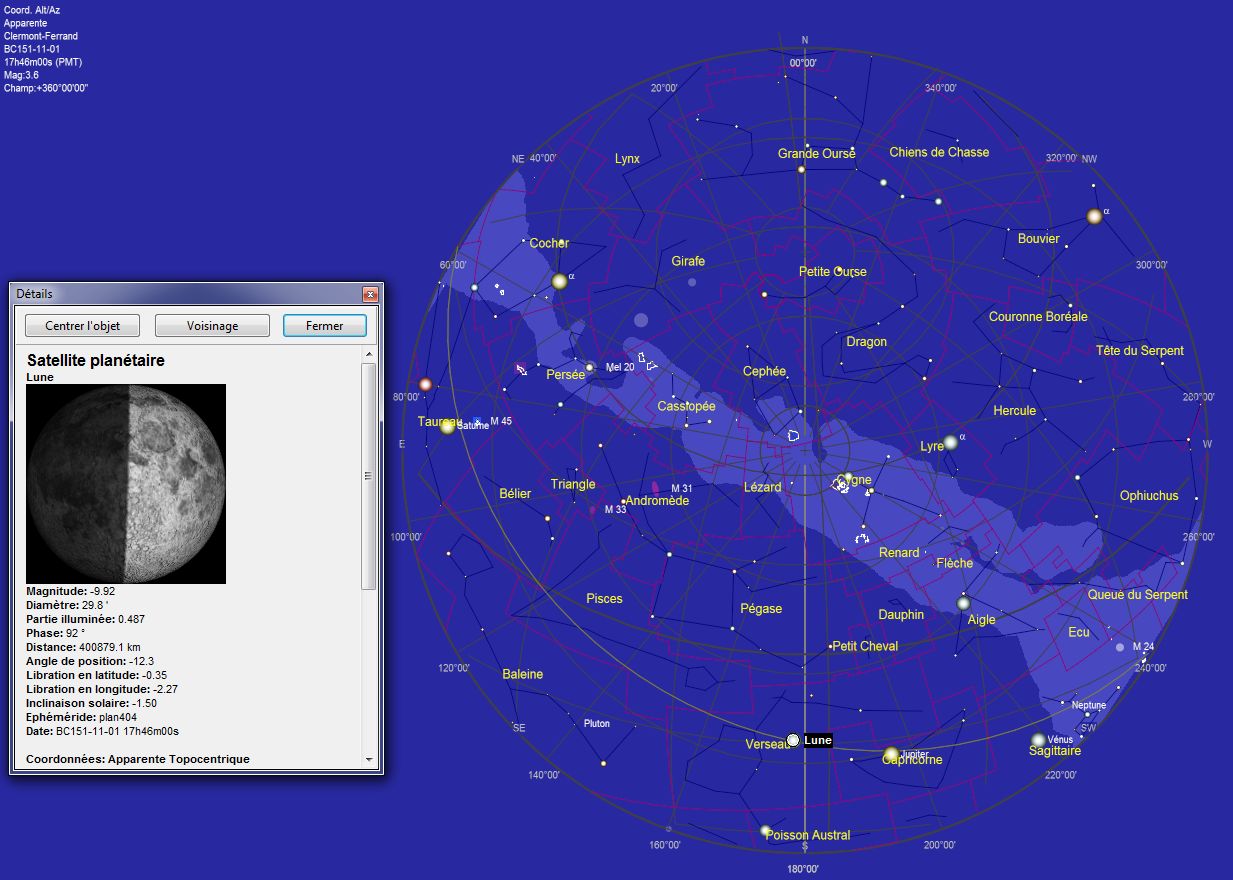Select the Vénus planet marker near Sagittaire

tap(1038, 741)
